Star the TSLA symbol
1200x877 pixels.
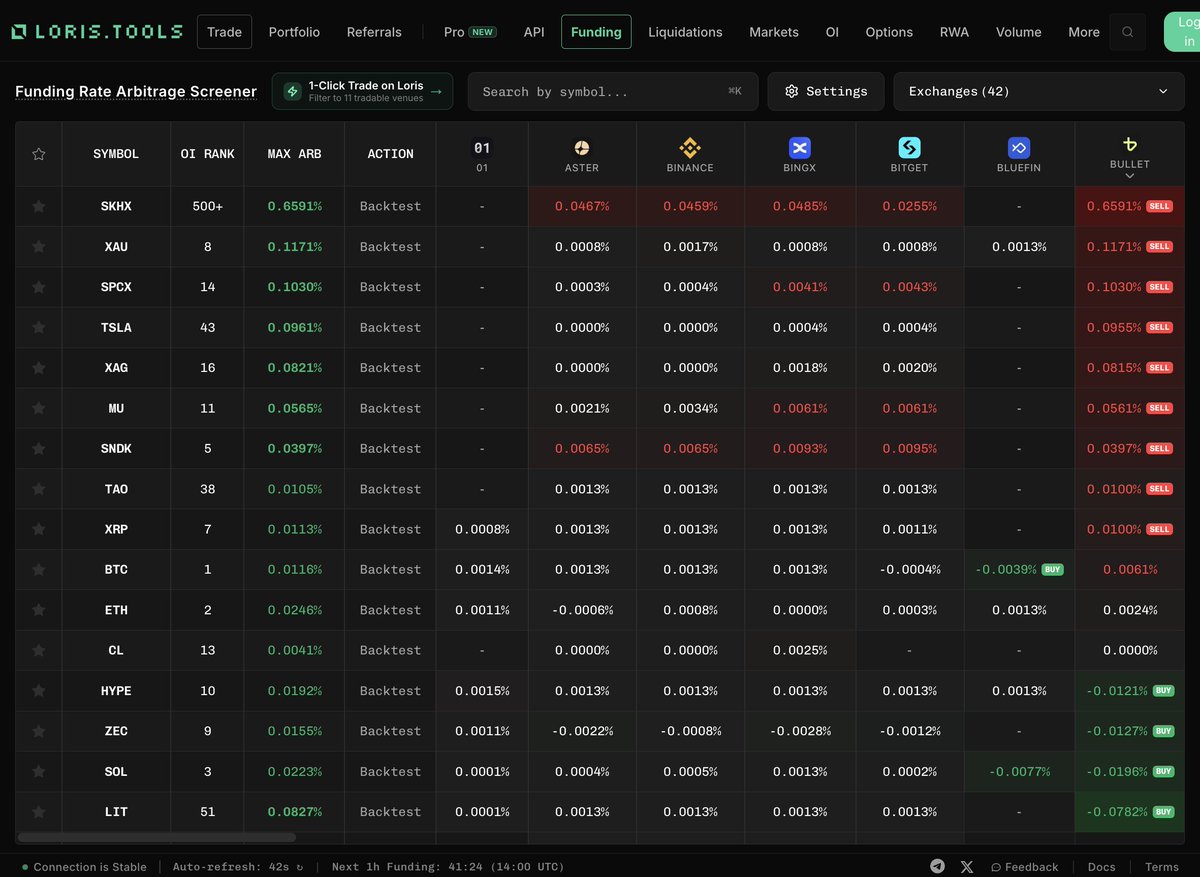coord(39,327)
